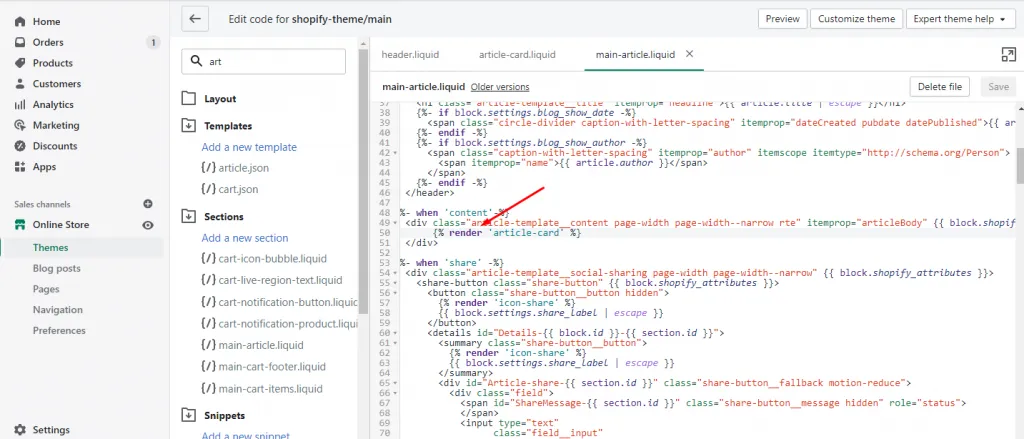Viewport: 1024px width, 439px height.
Task: Click the Discounts badge icon
Action: (20, 146)
